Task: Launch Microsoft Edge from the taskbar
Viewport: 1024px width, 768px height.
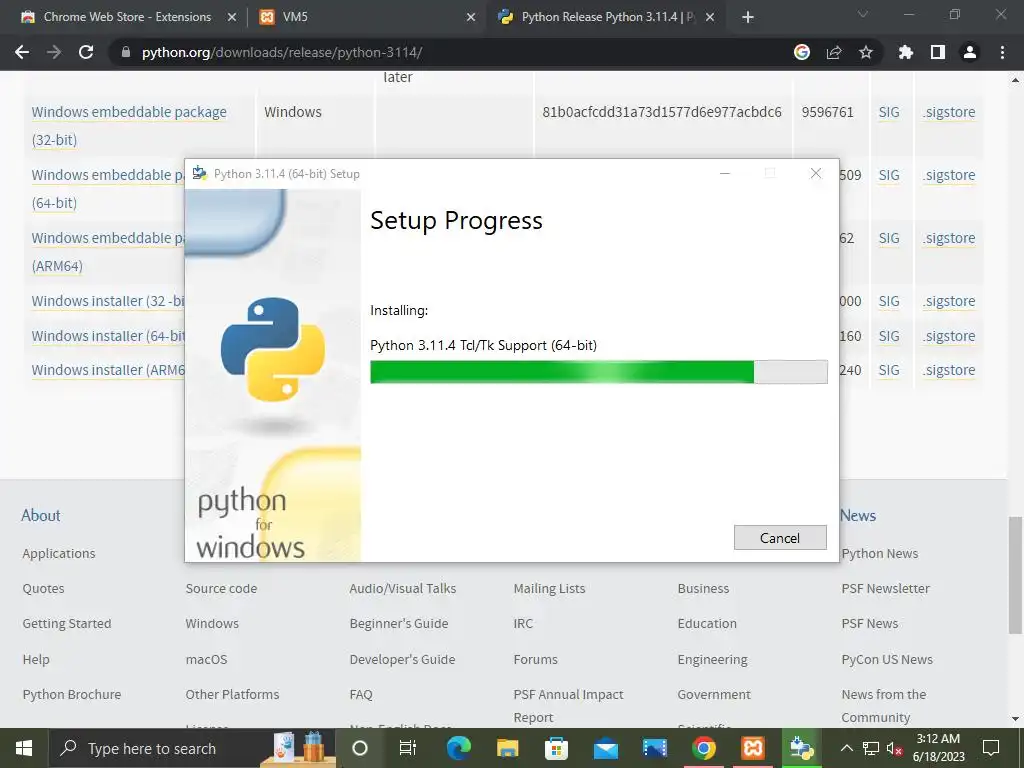Action: pos(458,748)
